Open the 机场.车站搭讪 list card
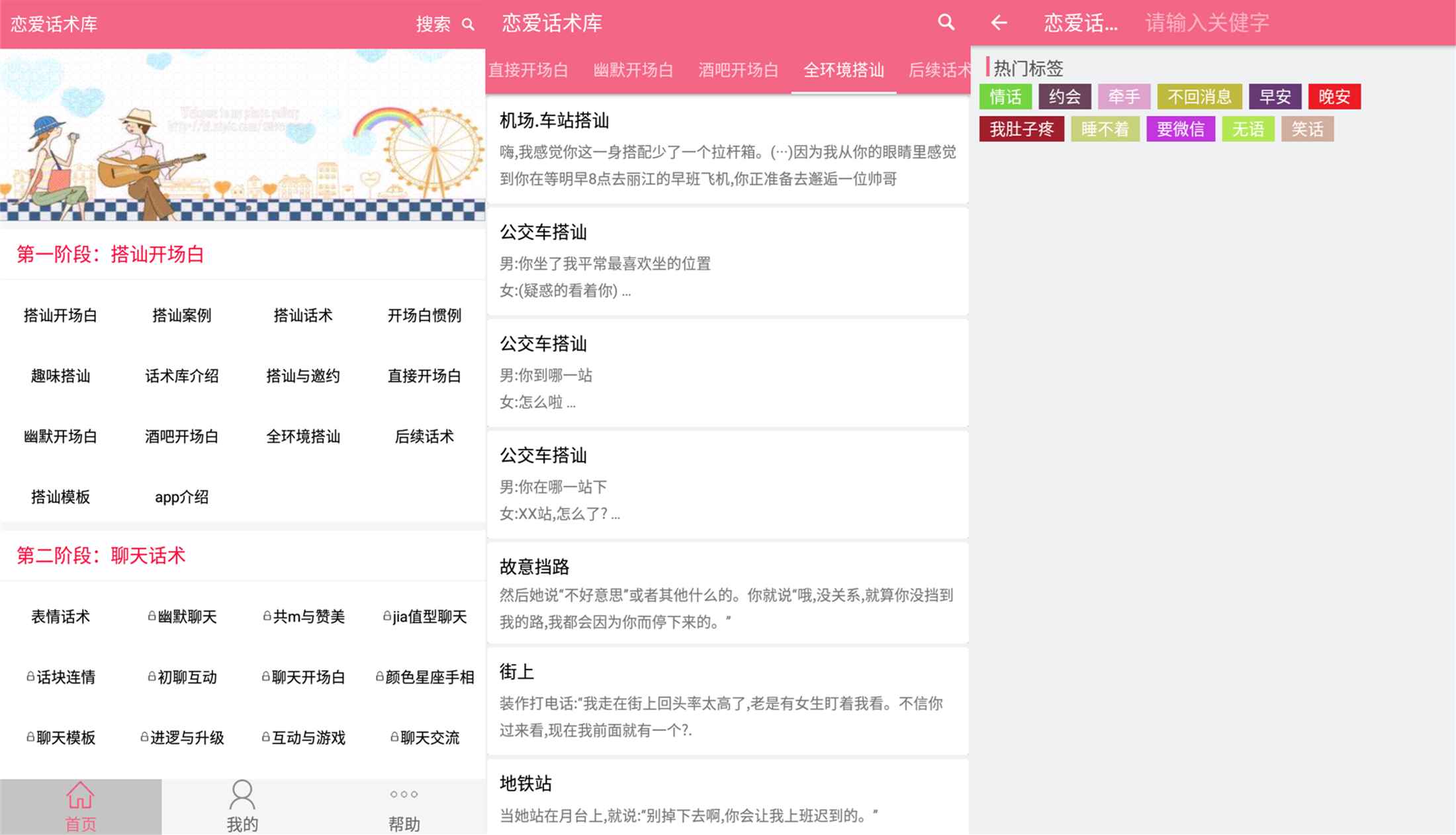The image size is (1456, 835). point(727,149)
